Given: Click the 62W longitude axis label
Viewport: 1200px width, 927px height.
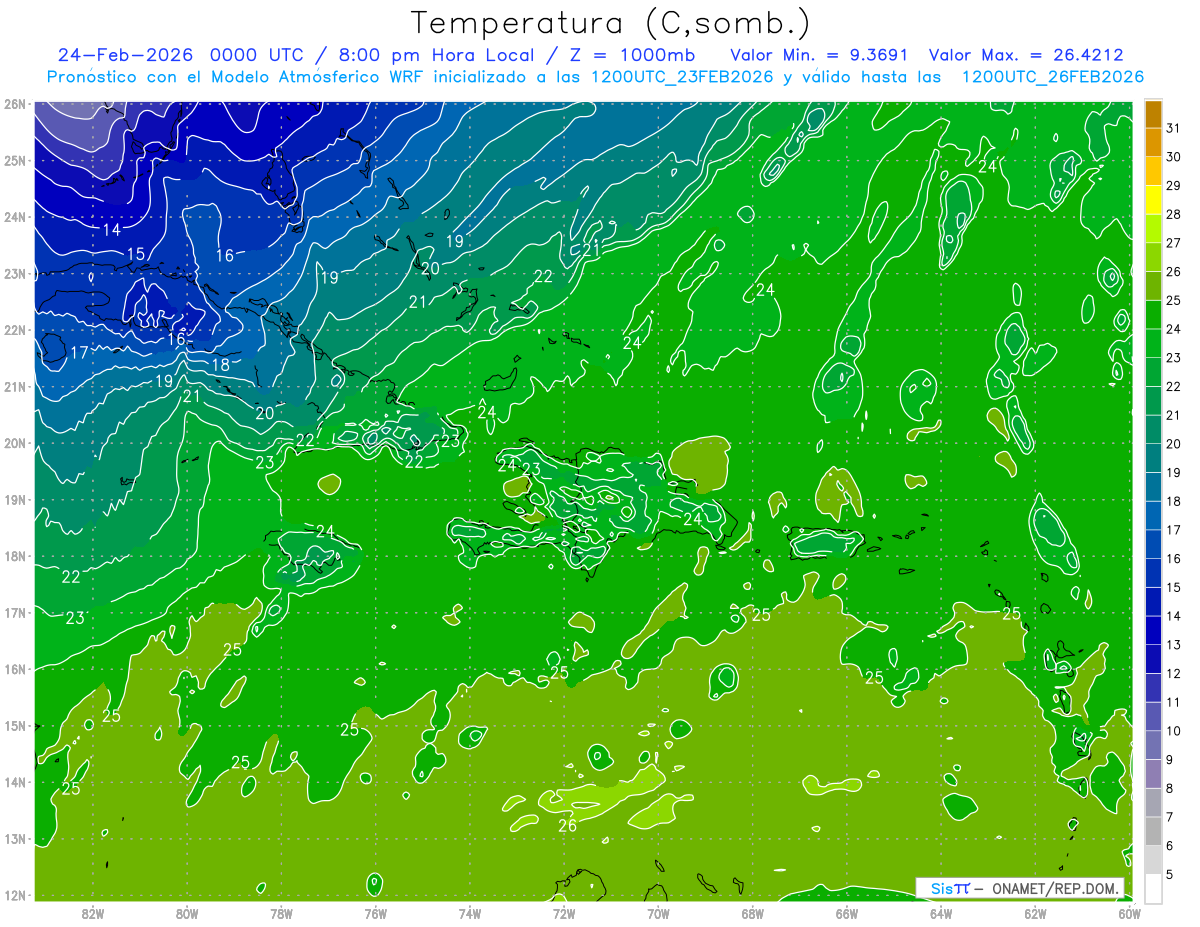Looking at the screenshot, I should pyautogui.click(x=1035, y=912).
